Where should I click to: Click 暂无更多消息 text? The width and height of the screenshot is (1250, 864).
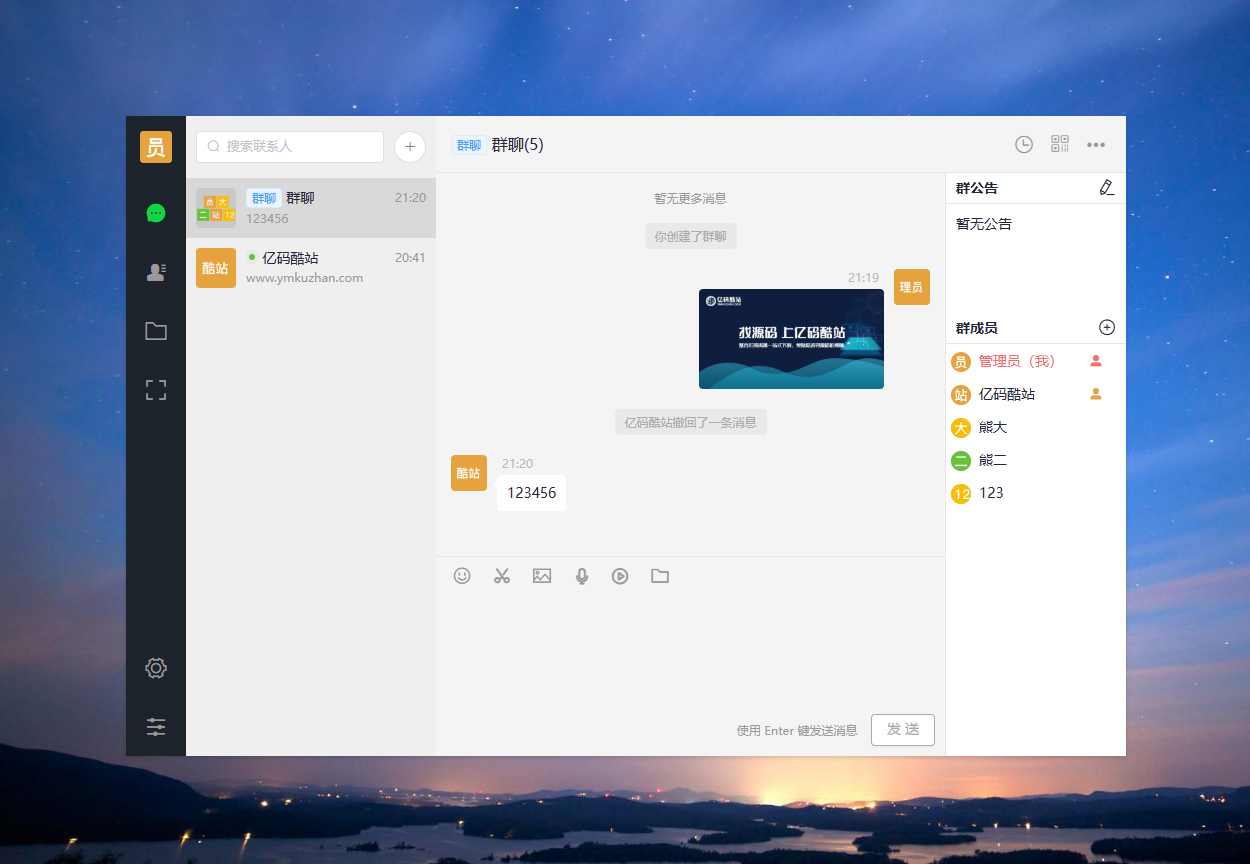click(690, 198)
